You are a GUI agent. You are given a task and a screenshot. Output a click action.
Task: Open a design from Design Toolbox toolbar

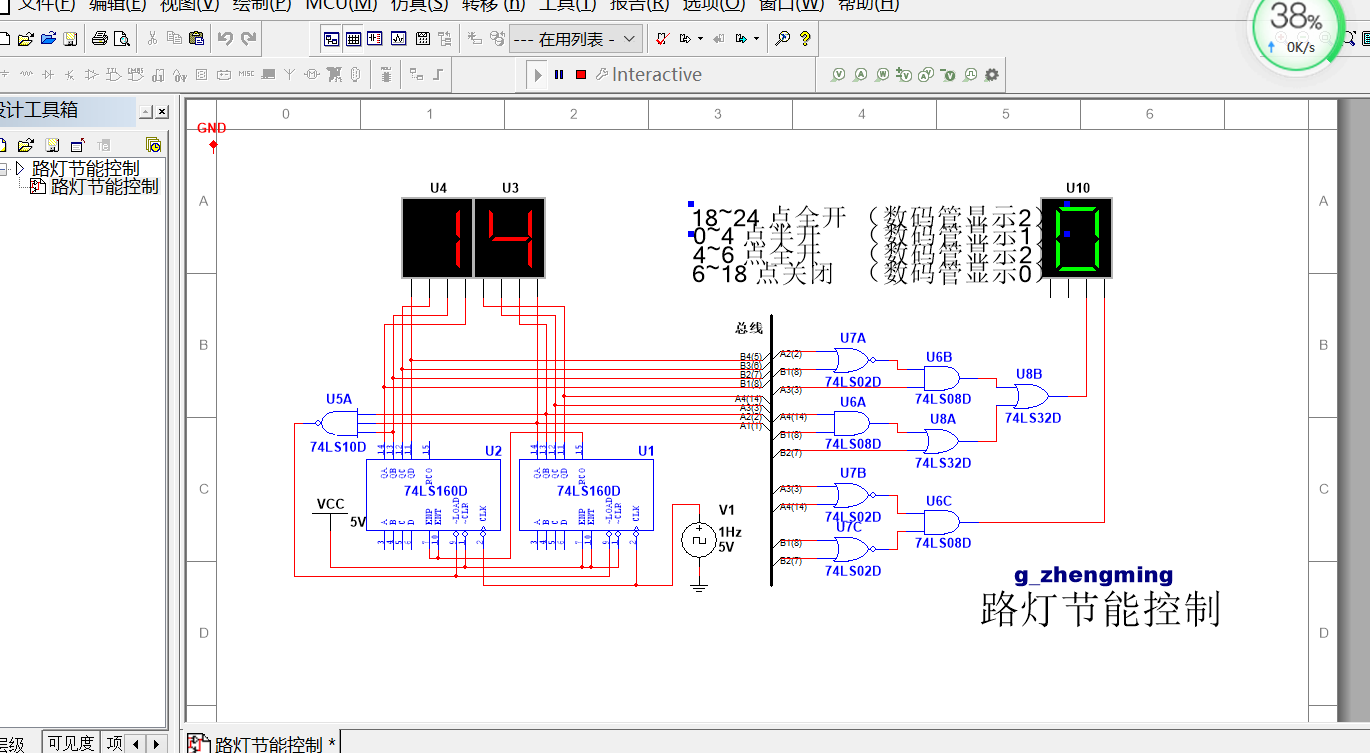(x=26, y=145)
